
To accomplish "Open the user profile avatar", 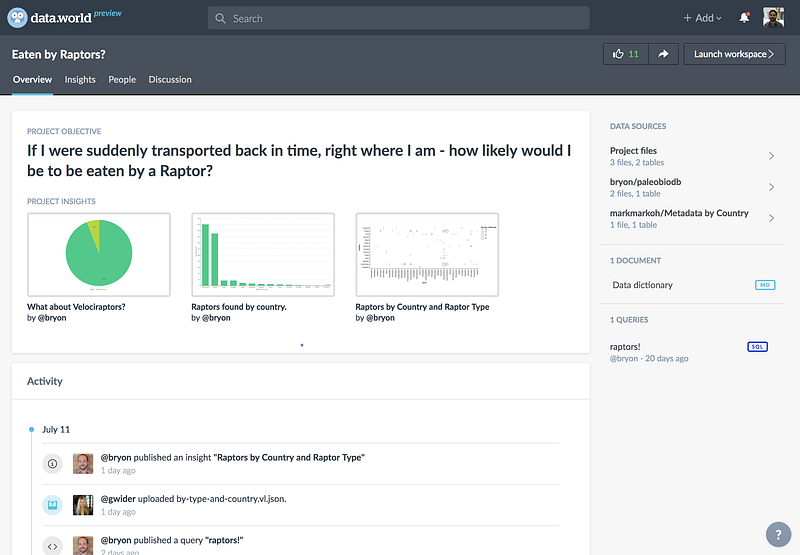I will (x=773, y=18).
